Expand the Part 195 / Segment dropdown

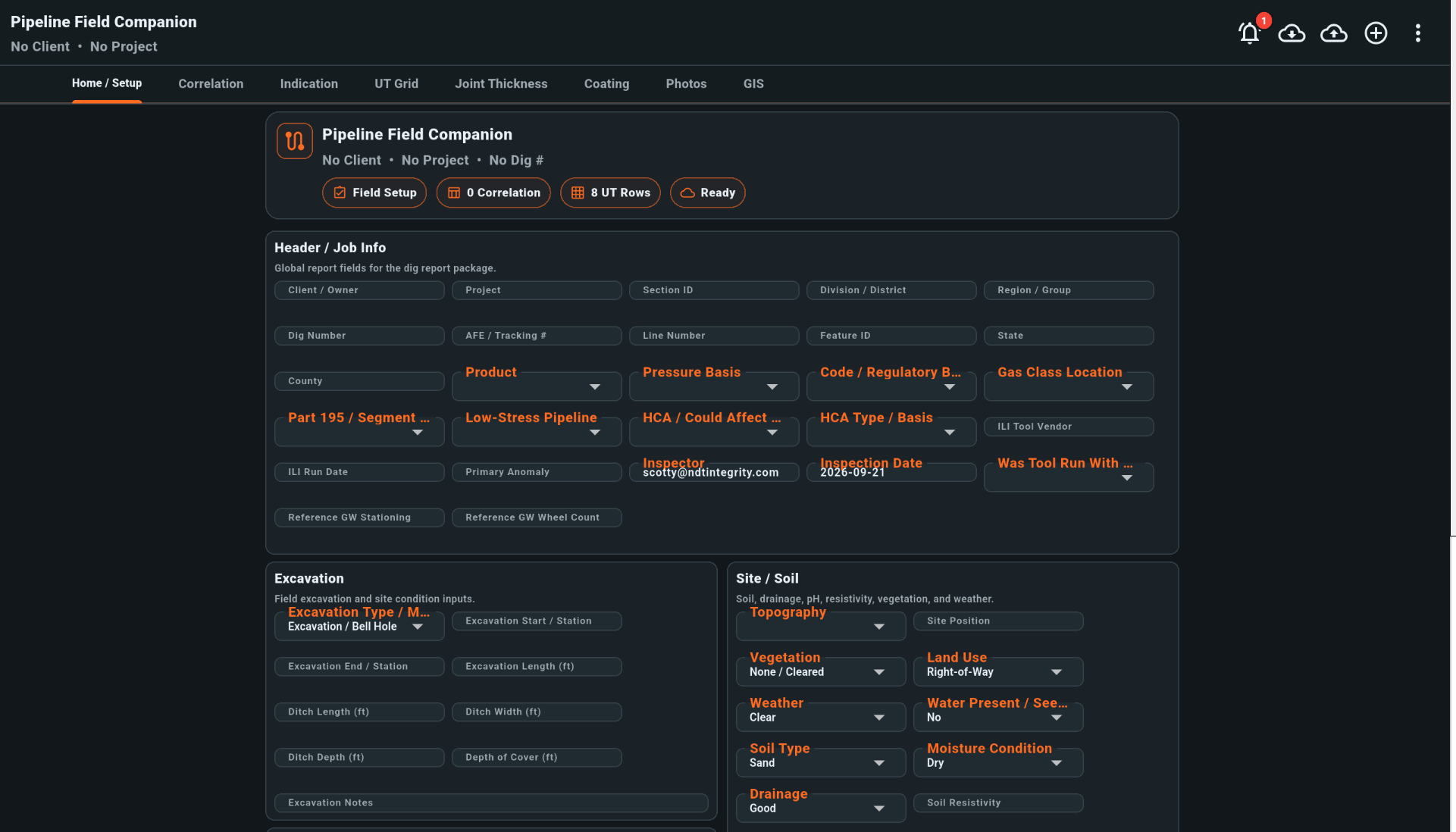[359, 432]
